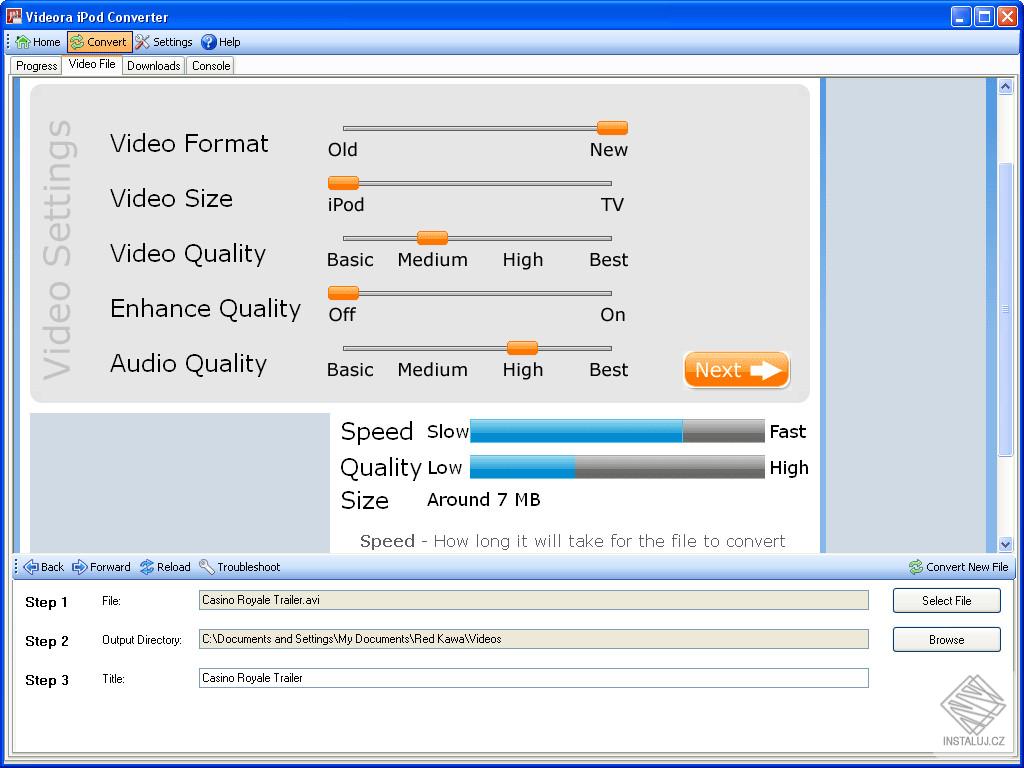Choose High under Video Quality

pyautogui.click(x=522, y=259)
